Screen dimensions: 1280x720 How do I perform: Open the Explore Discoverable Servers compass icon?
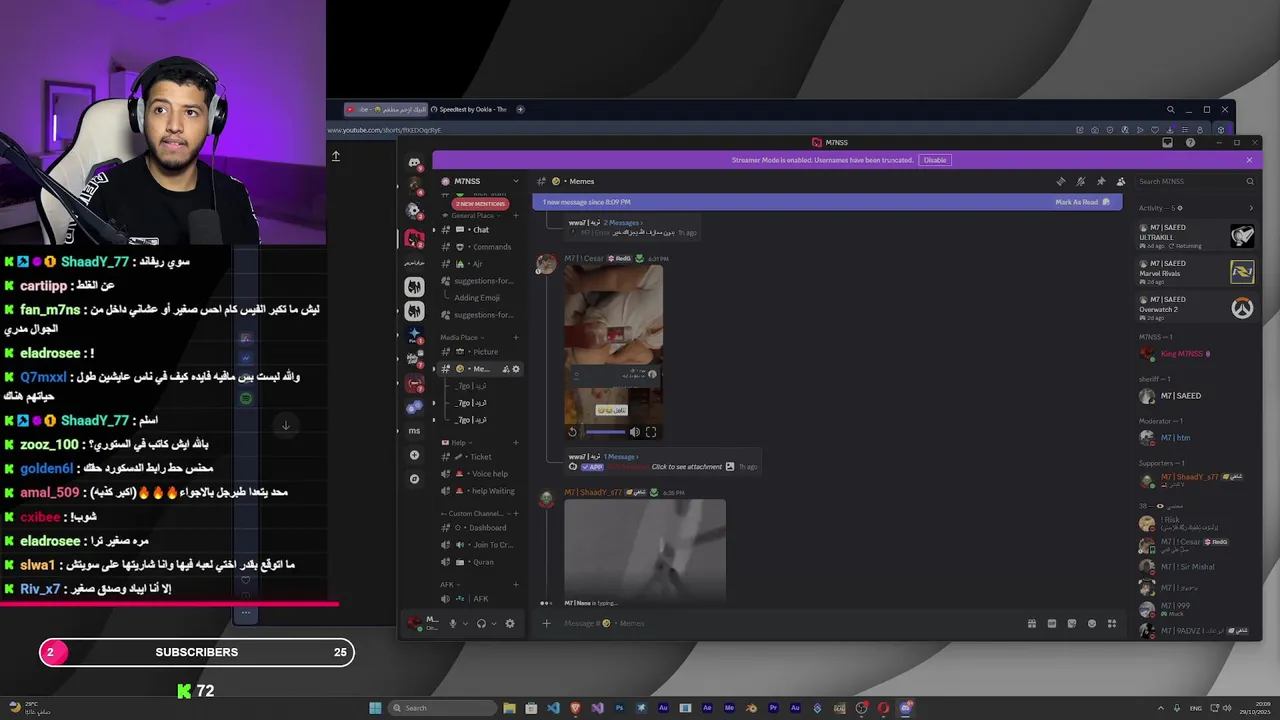pos(414,479)
